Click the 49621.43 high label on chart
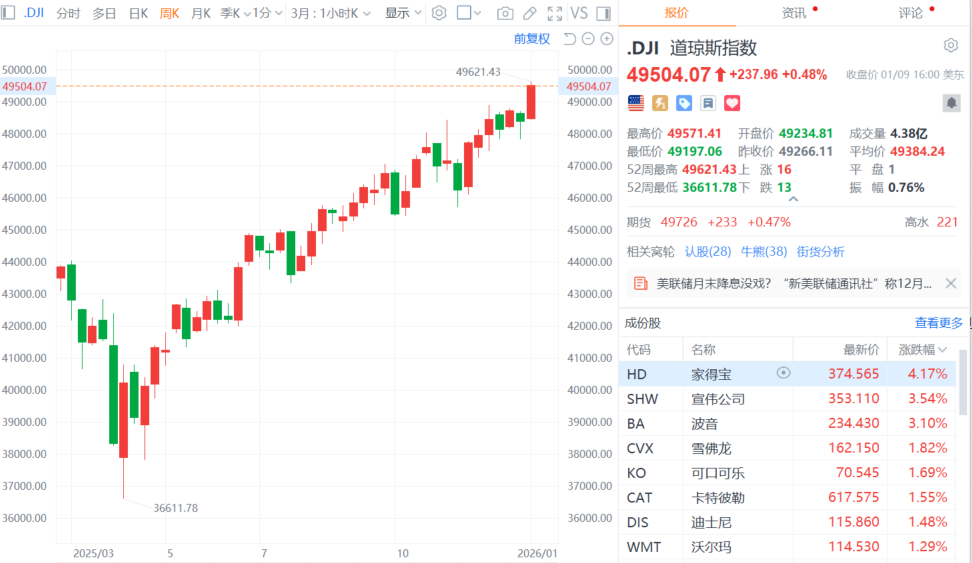972x563 pixels. pyautogui.click(x=478, y=72)
